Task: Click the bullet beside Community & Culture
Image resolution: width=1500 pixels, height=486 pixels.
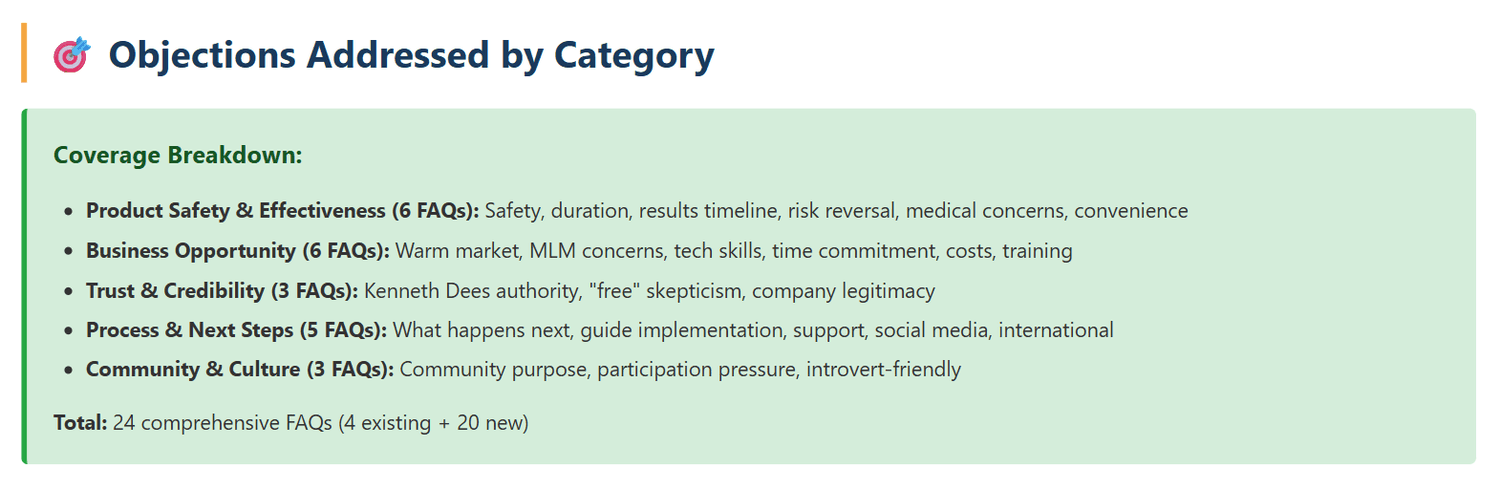Action: click(x=68, y=371)
